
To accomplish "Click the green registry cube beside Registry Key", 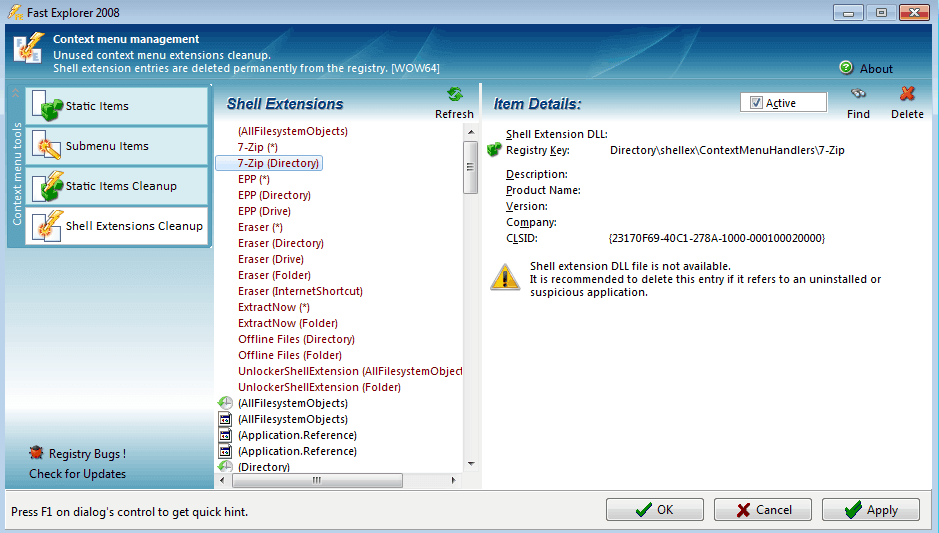I will click(x=494, y=150).
